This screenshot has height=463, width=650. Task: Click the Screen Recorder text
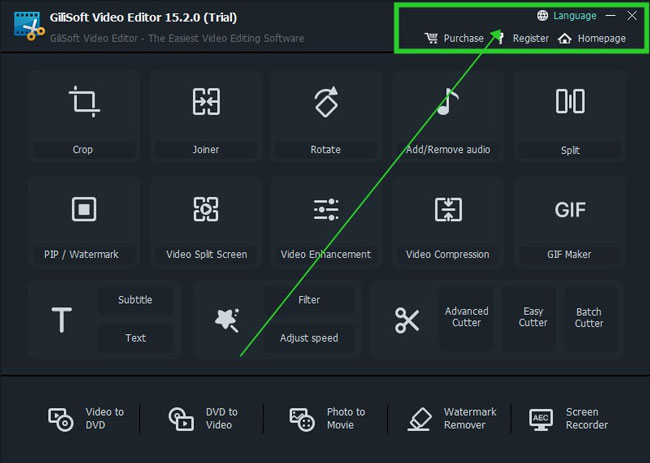click(587, 418)
